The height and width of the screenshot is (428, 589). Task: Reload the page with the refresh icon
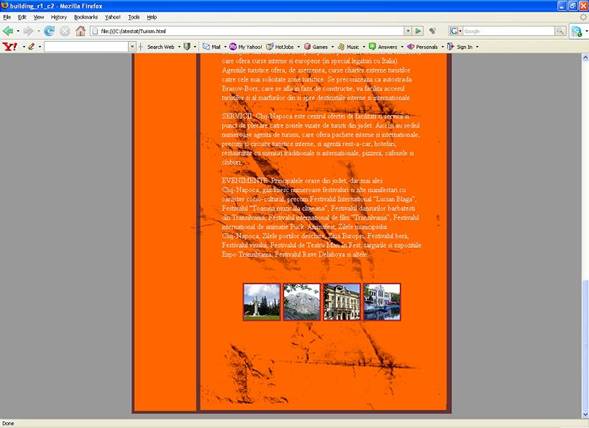pyautogui.click(x=49, y=31)
